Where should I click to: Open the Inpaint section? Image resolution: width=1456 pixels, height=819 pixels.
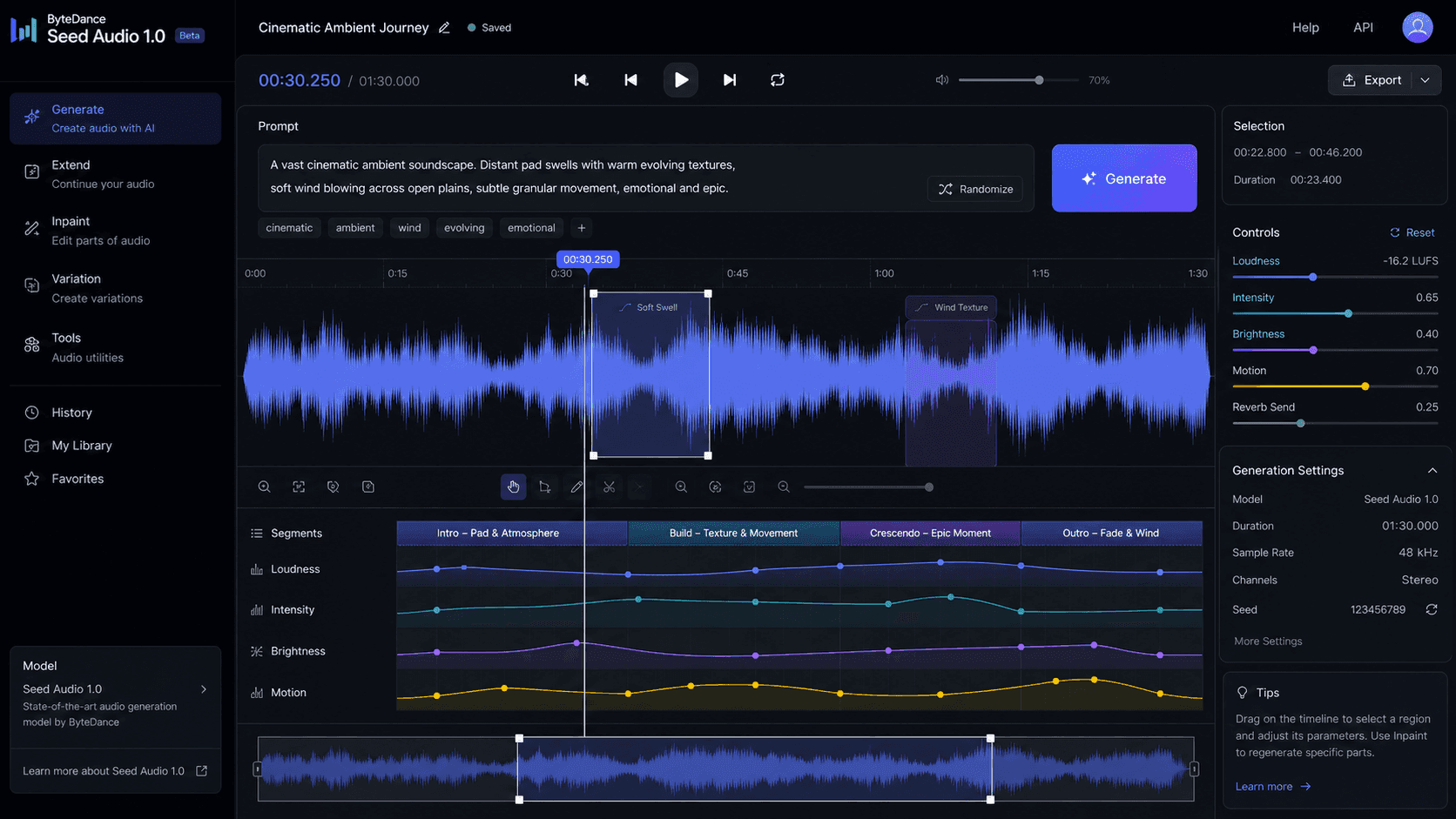click(x=115, y=231)
